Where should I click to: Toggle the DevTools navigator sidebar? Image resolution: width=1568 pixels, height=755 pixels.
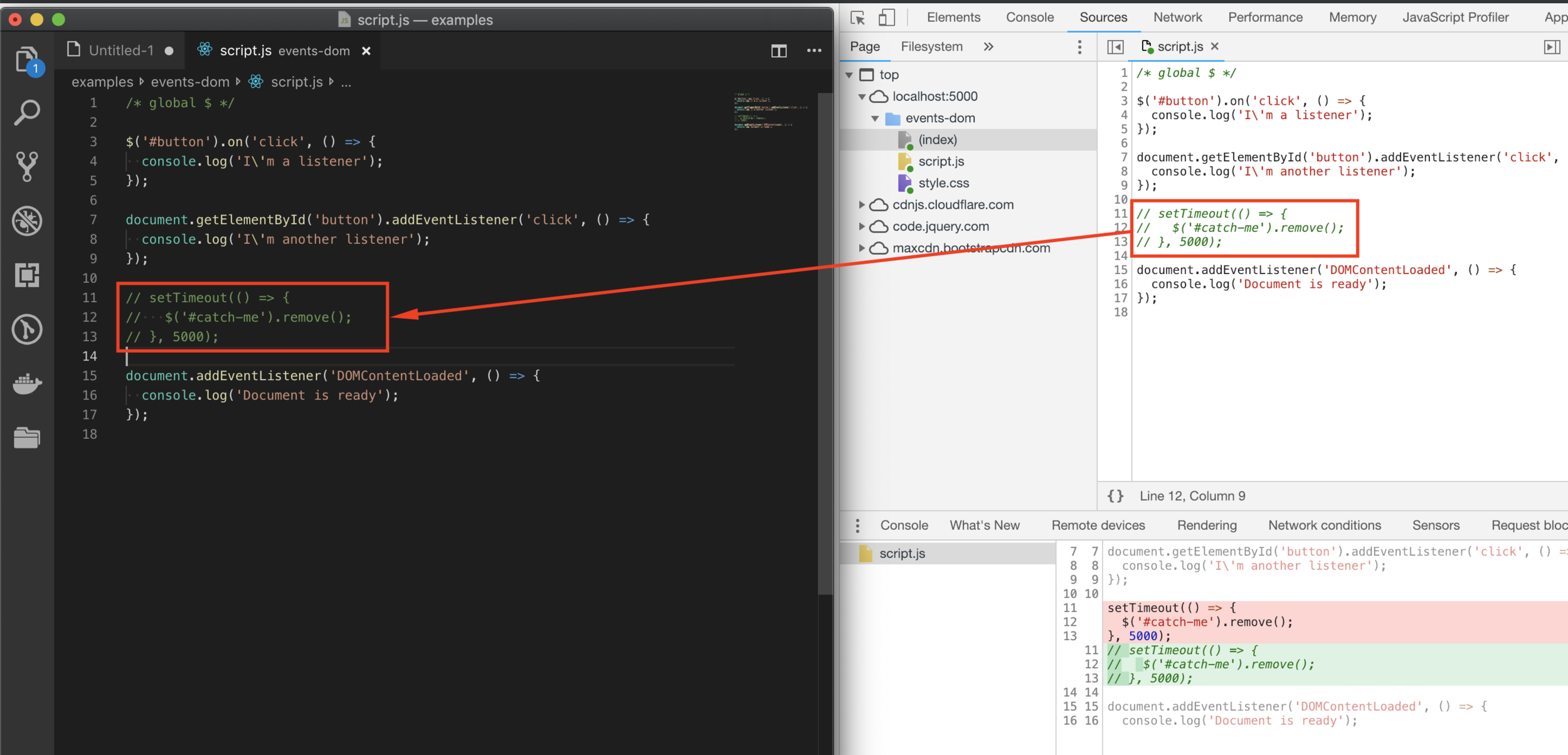[x=1115, y=47]
